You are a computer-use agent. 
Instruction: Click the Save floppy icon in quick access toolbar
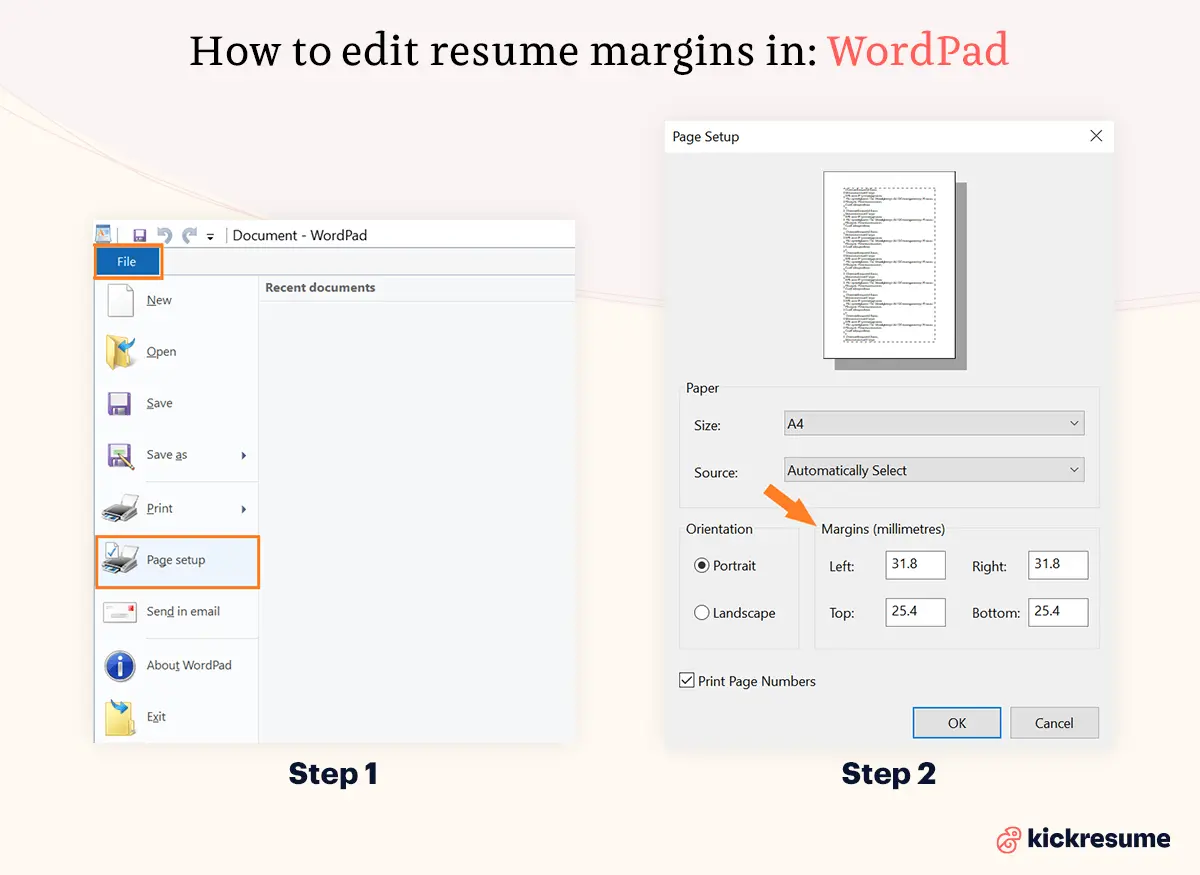tap(140, 235)
